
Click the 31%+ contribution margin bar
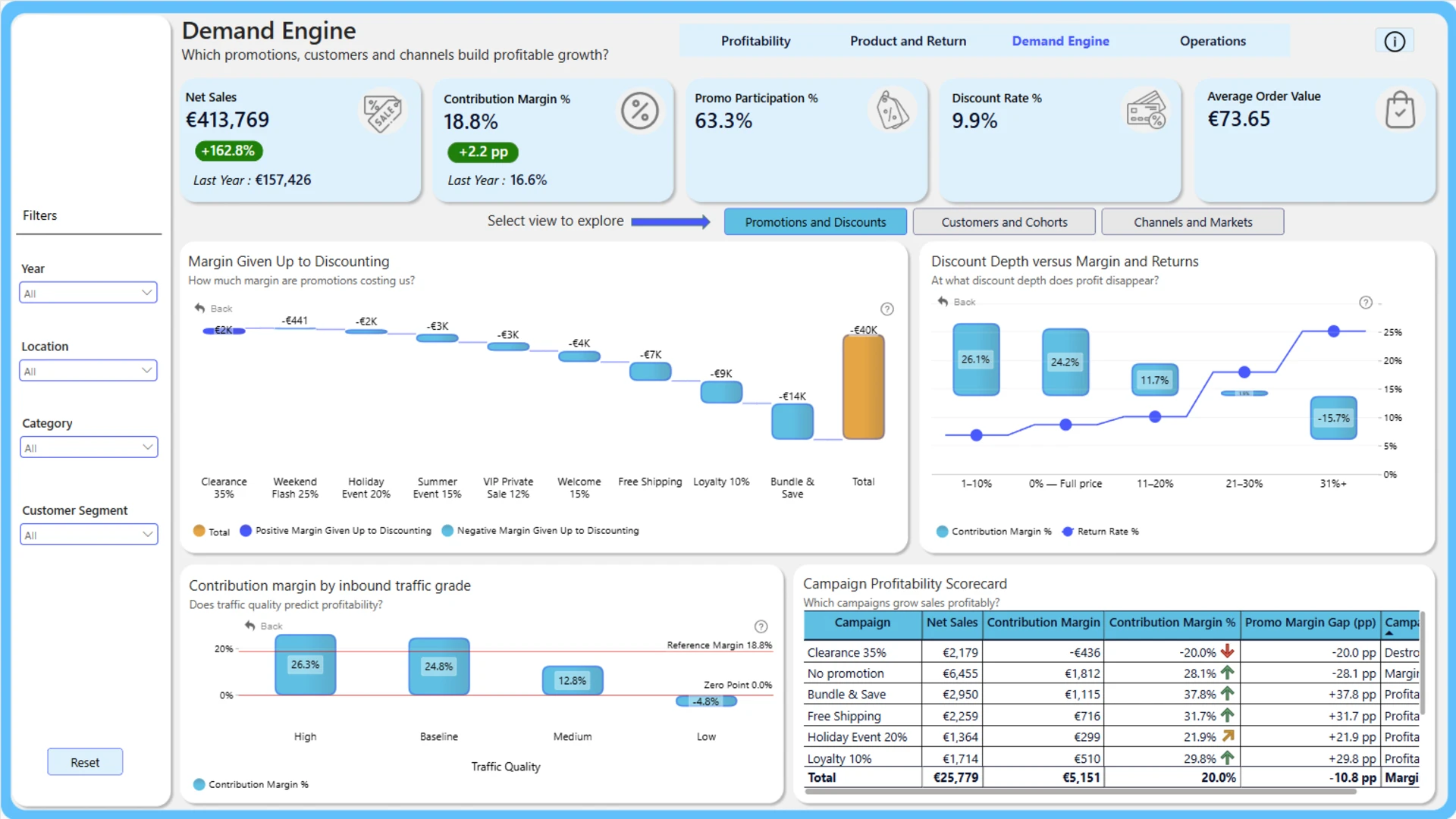(x=1333, y=418)
